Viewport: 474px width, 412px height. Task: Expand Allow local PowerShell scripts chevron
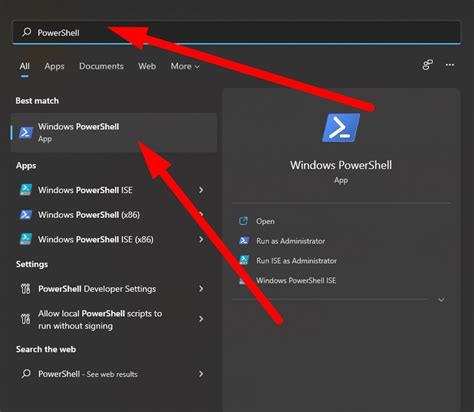(x=201, y=319)
